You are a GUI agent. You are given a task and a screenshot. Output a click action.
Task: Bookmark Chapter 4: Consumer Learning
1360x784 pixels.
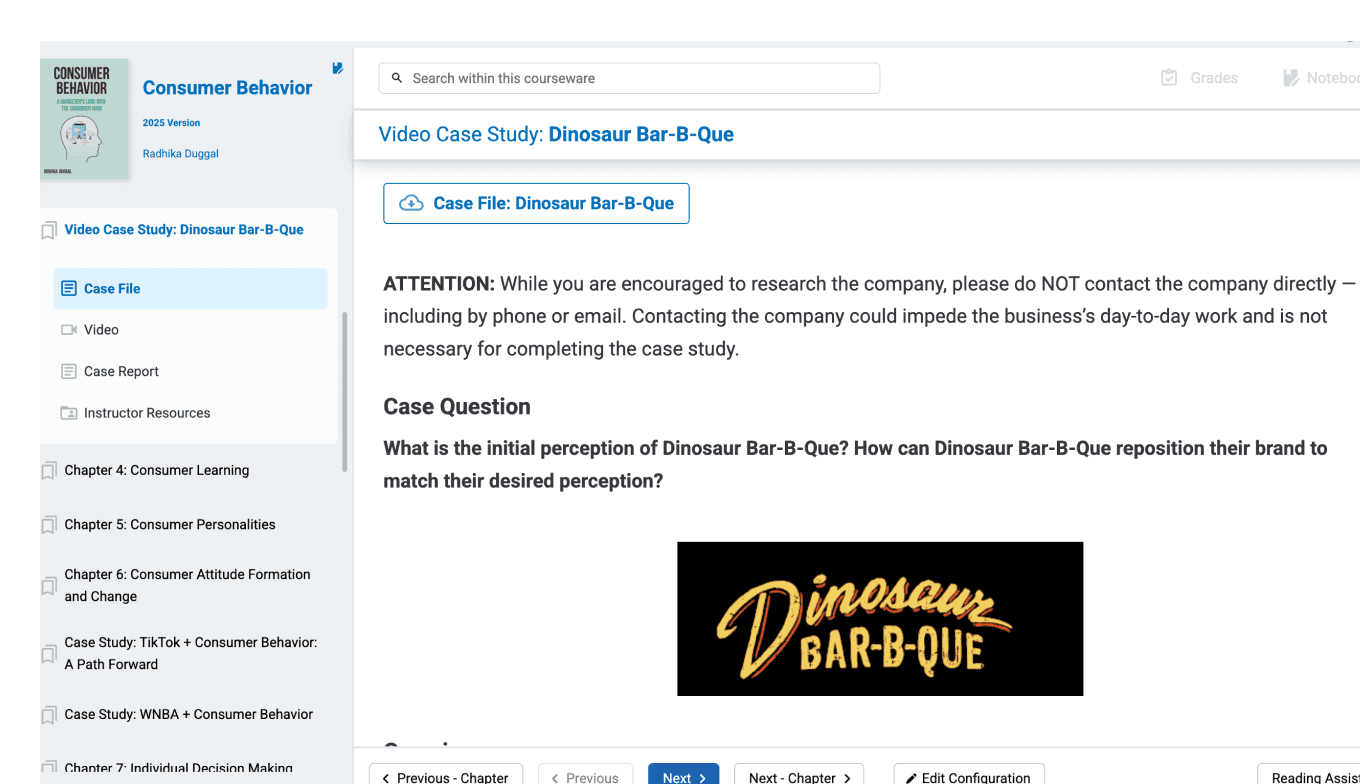pos(49,471)
